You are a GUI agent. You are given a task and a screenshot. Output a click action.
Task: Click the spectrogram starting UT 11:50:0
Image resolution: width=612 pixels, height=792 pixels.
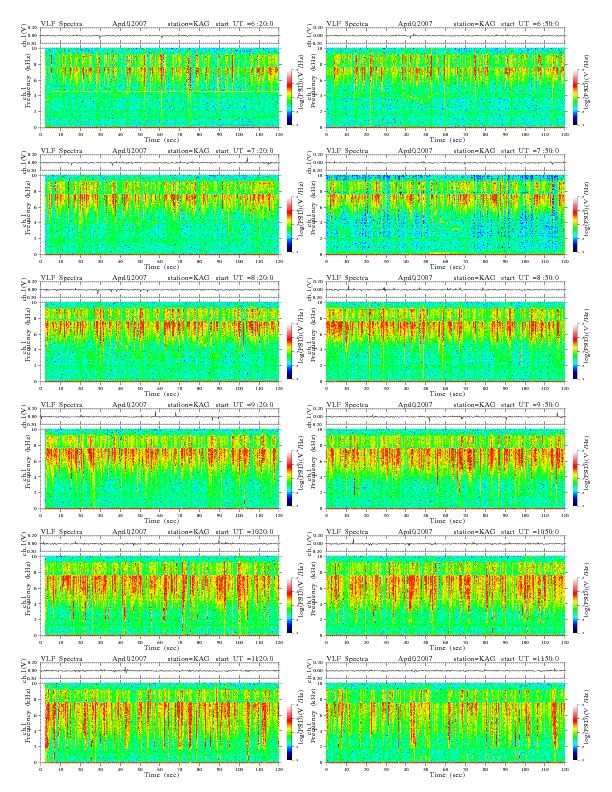coord(445,723)
